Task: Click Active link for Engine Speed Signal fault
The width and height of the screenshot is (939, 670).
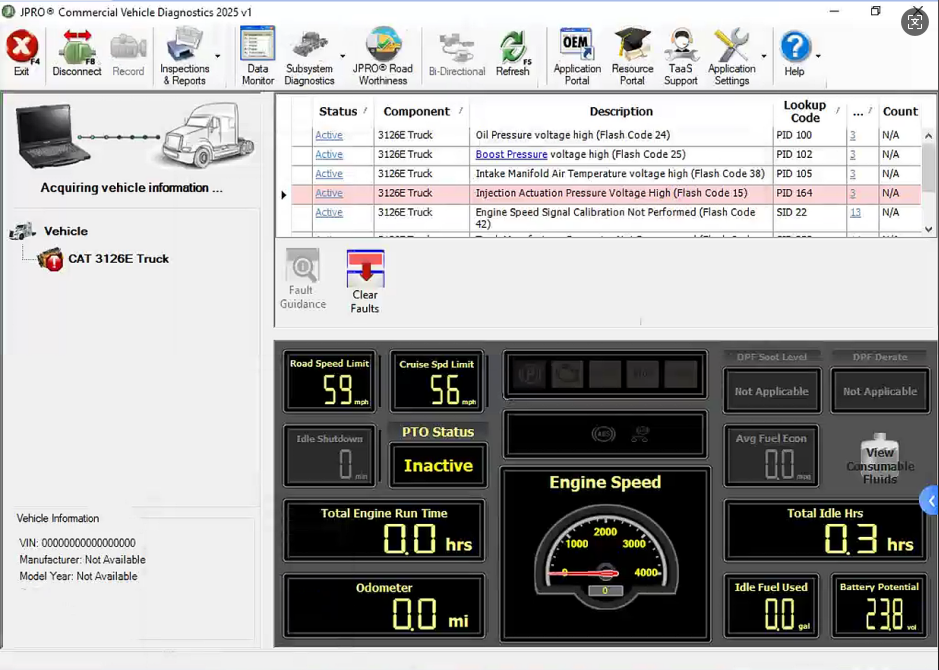Action: (x=329, y=213)
